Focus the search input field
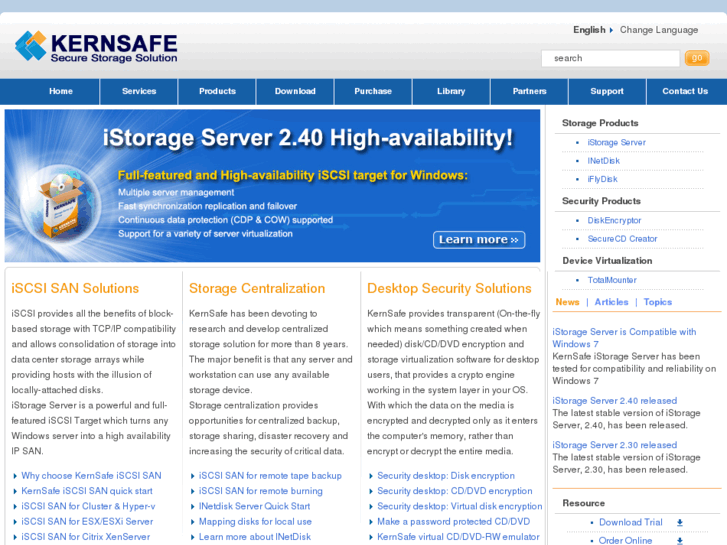Image resolution: width=727 pixels, height=545 pixels. pyautogui.click(x=610, y=58)
